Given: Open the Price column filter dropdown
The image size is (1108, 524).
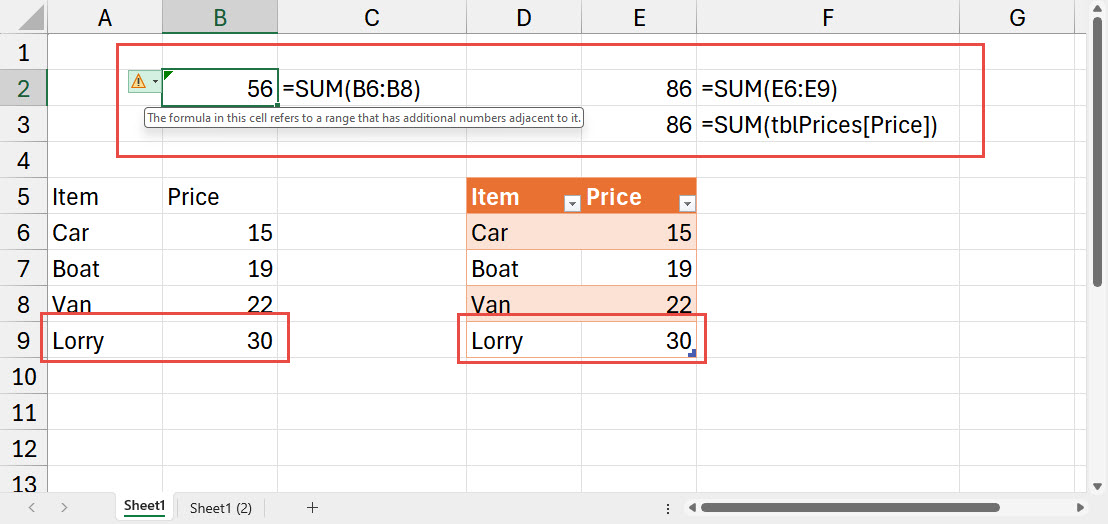Looking at the screenshot, I should tap(686, 203).
